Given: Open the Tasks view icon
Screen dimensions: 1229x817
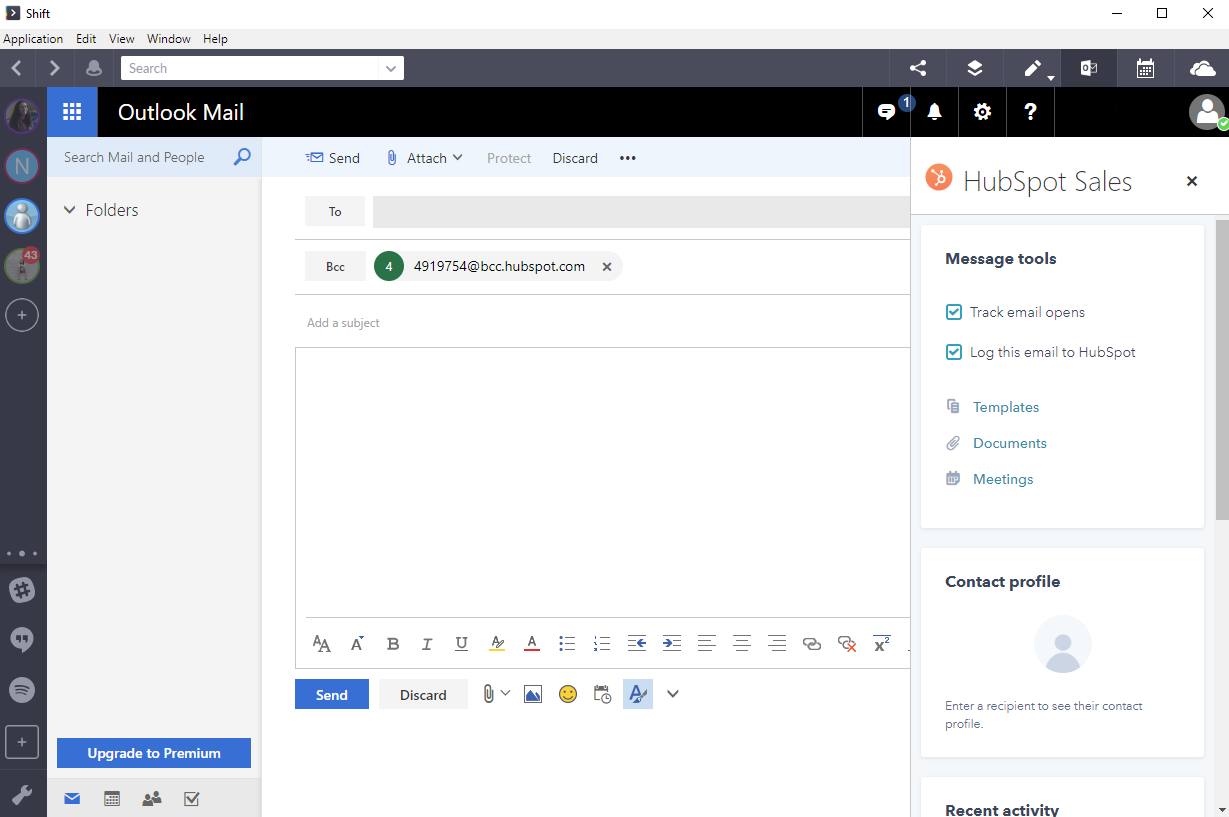Looking at the screenshot, I should click(x=192, y=799).
